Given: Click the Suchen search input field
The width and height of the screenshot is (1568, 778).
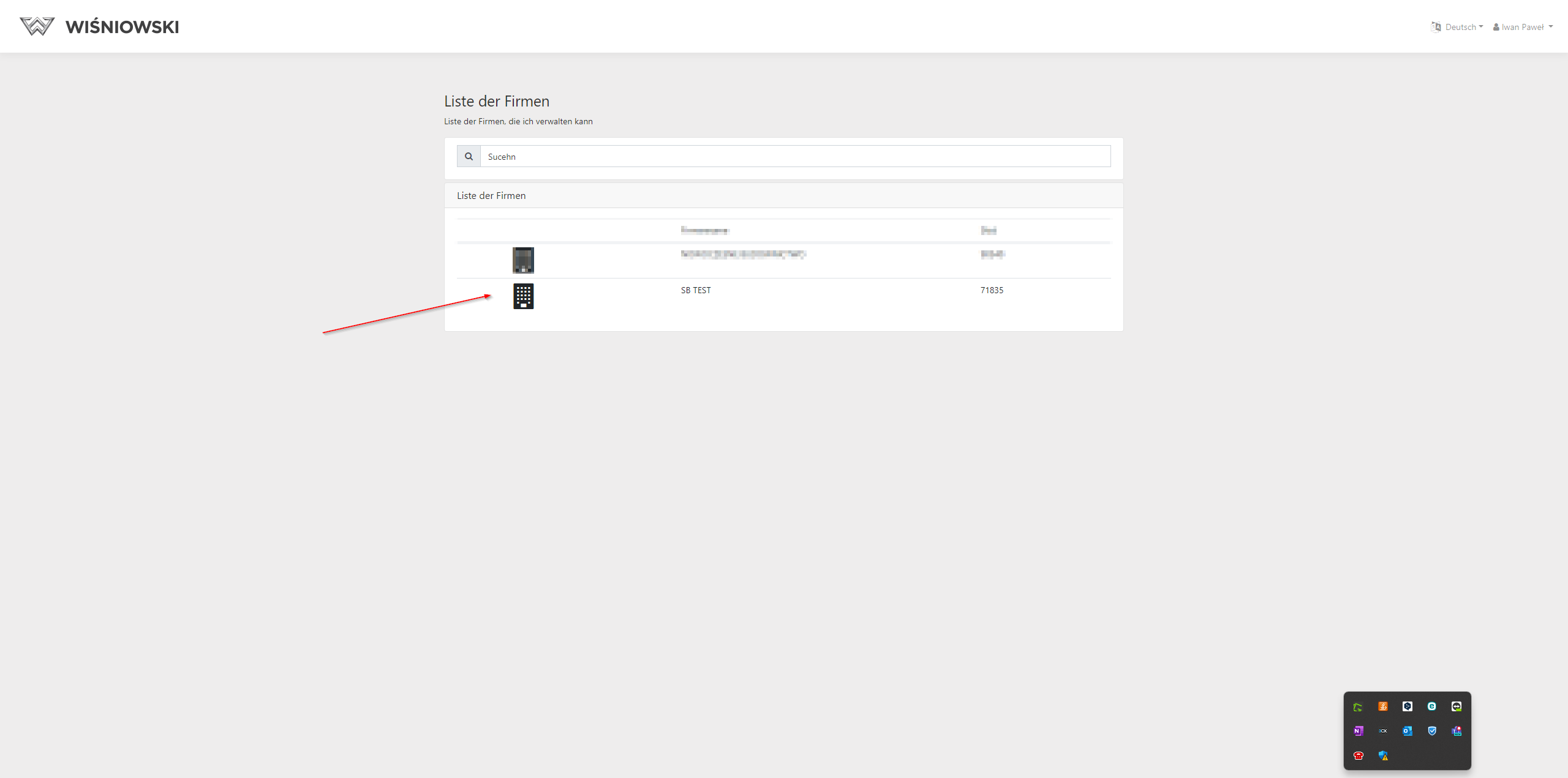Looking at the screenshot, I should [x=795, y=157].
